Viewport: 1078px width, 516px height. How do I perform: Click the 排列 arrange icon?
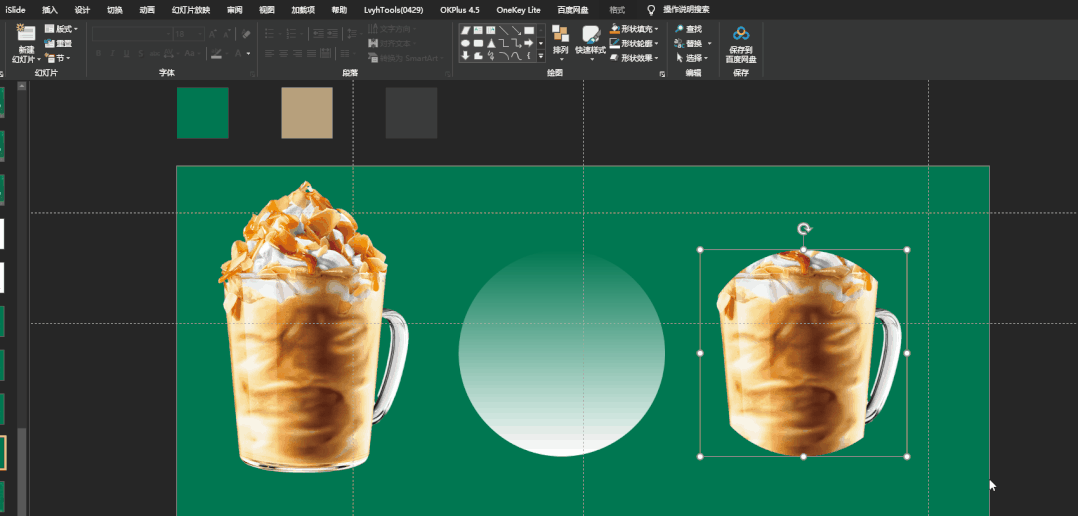pos(560,34)
